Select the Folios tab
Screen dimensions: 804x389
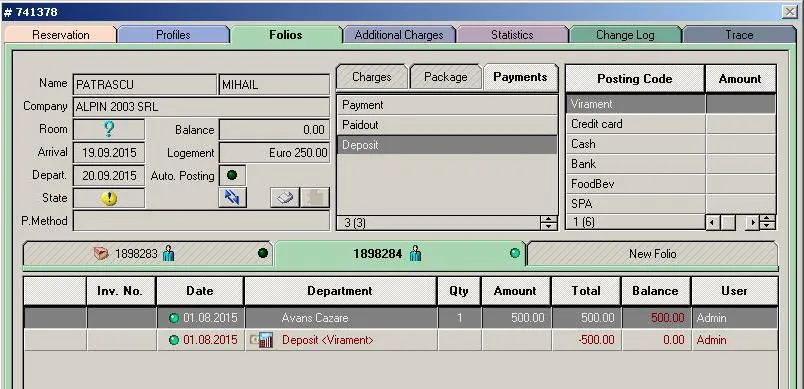tap(286, 35)
